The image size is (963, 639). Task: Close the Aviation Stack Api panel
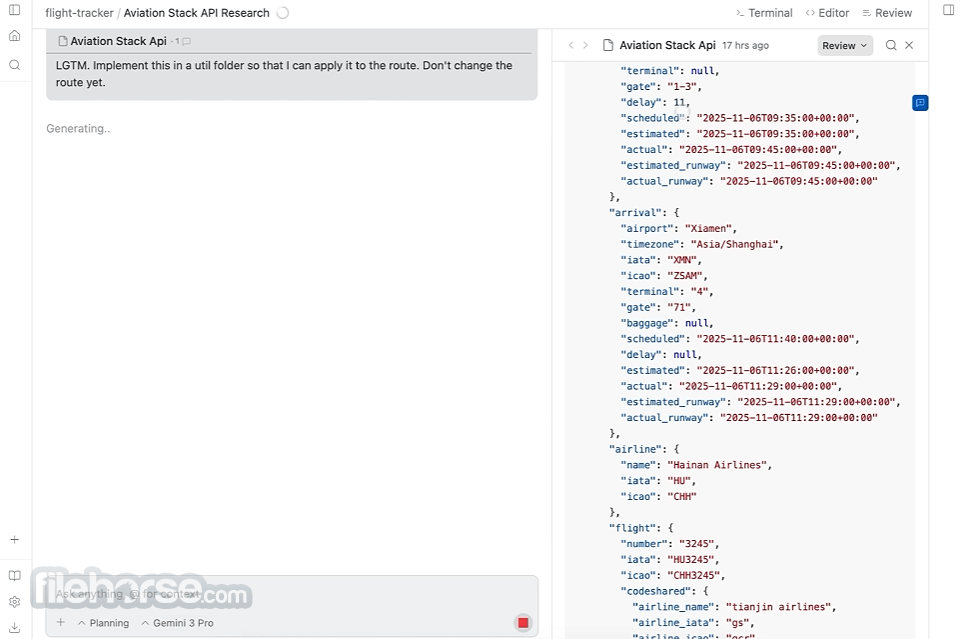coord(910,45)
